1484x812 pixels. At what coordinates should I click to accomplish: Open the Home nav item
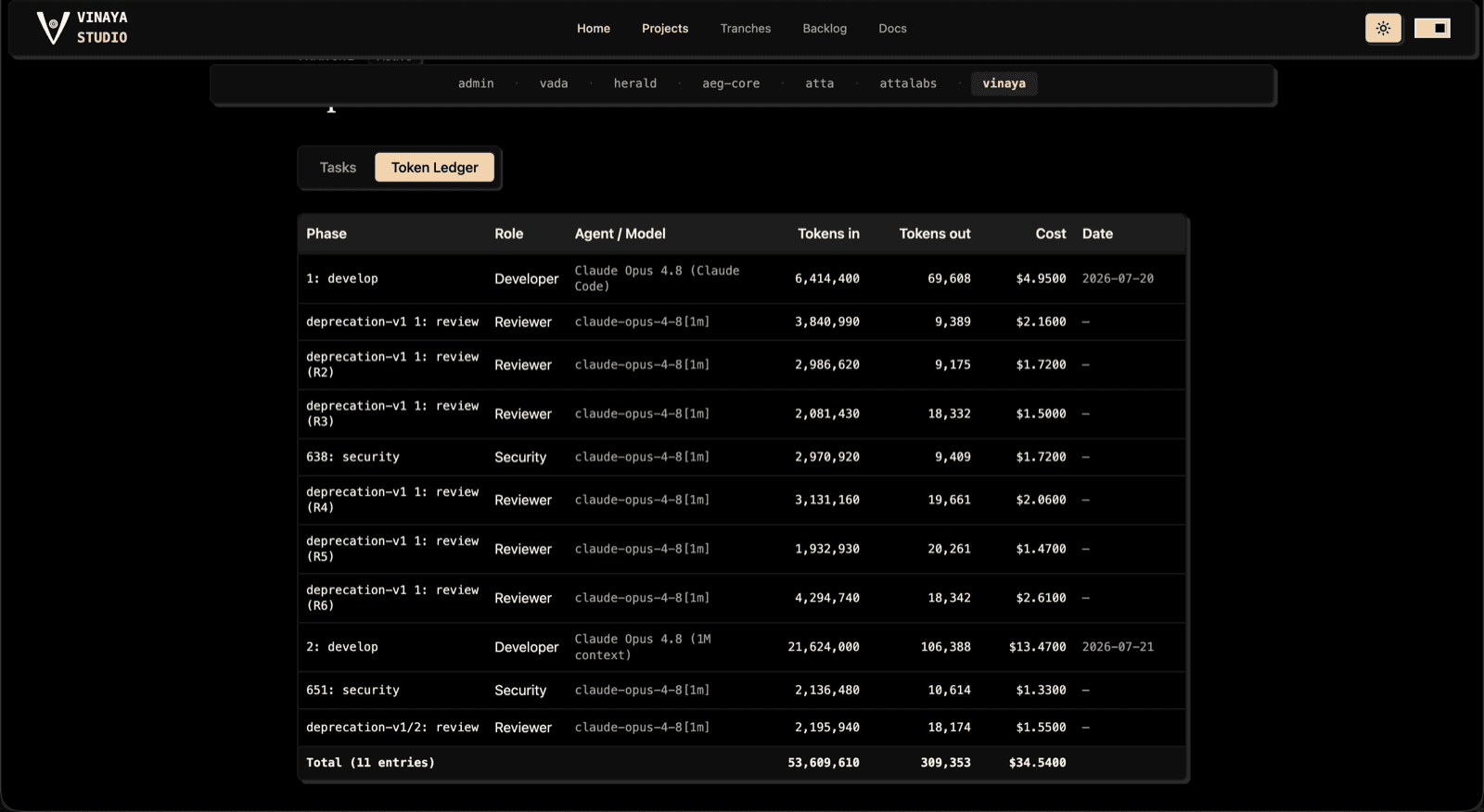(594, 29)
